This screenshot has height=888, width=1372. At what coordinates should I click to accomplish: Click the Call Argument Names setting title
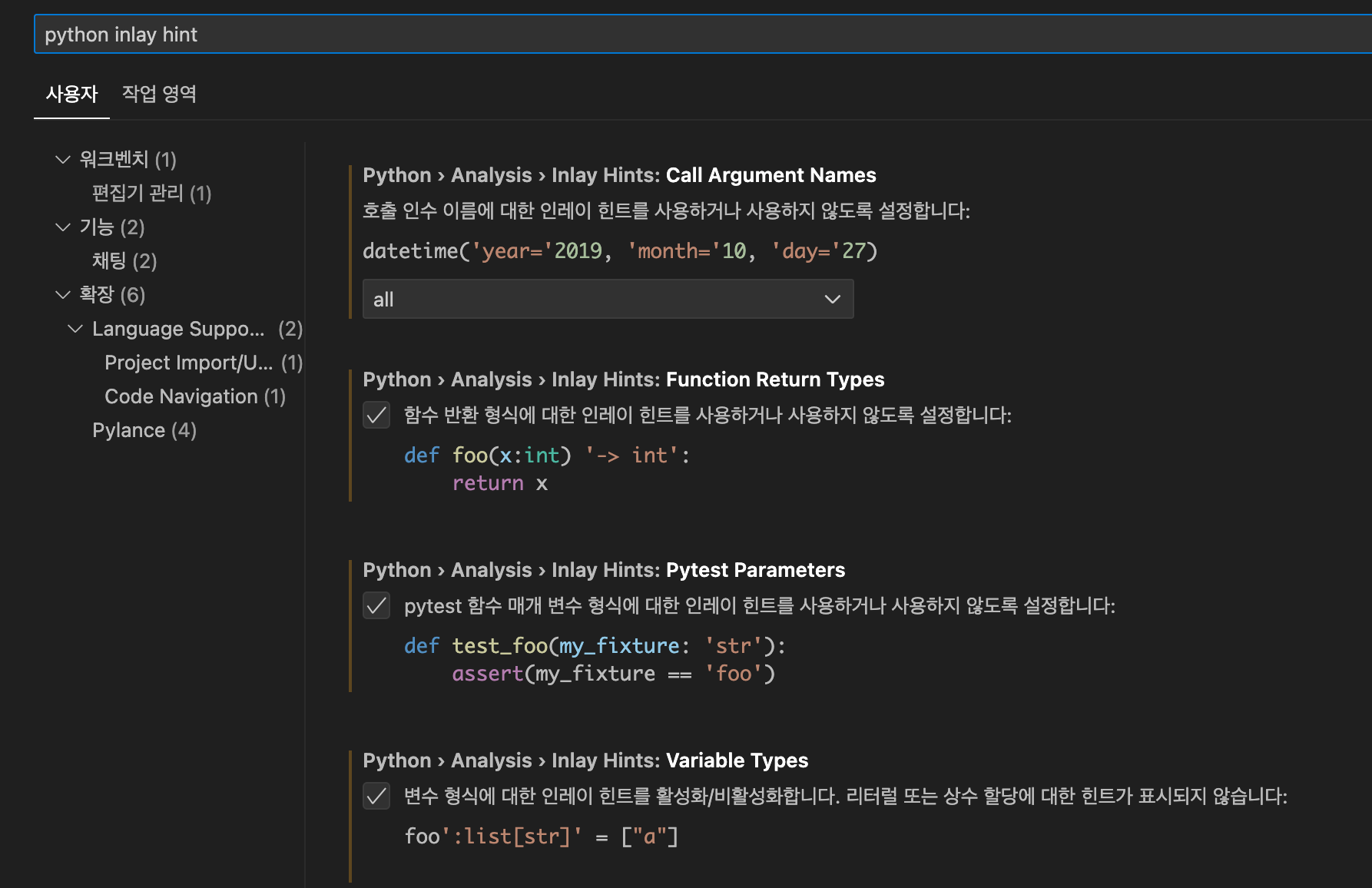point(619,175)
